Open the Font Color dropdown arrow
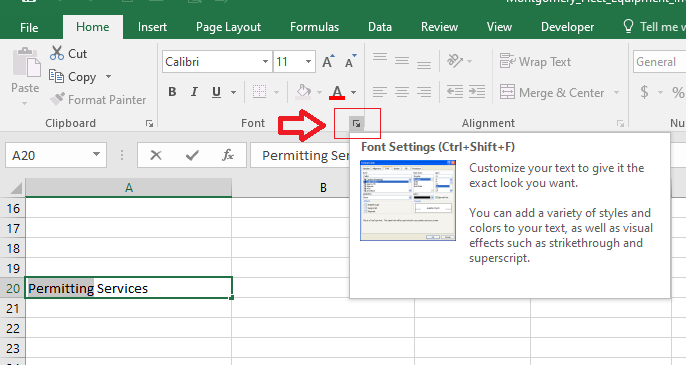The width and height of the screenshot is (686, 365). (x=354, y=92)
